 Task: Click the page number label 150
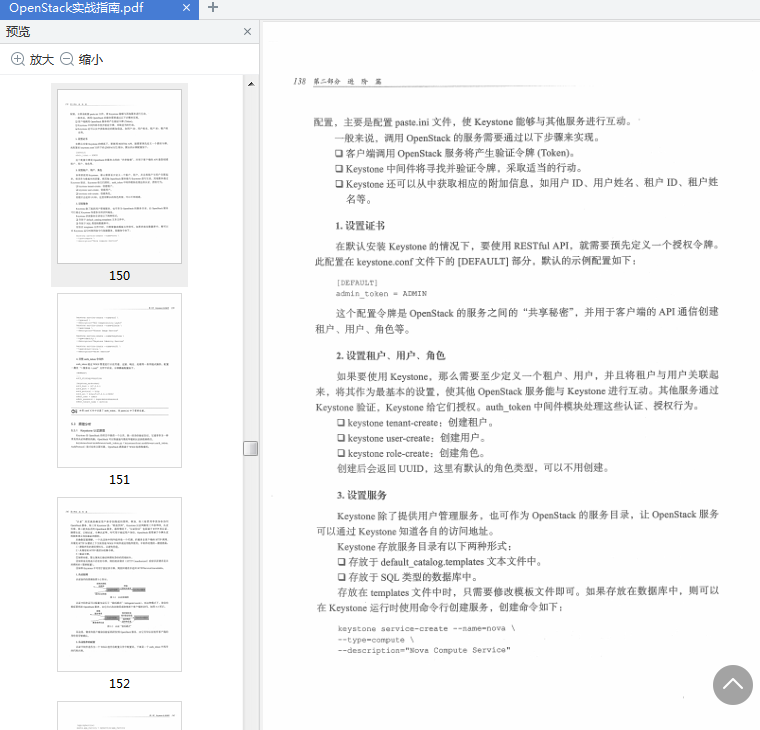119,275
